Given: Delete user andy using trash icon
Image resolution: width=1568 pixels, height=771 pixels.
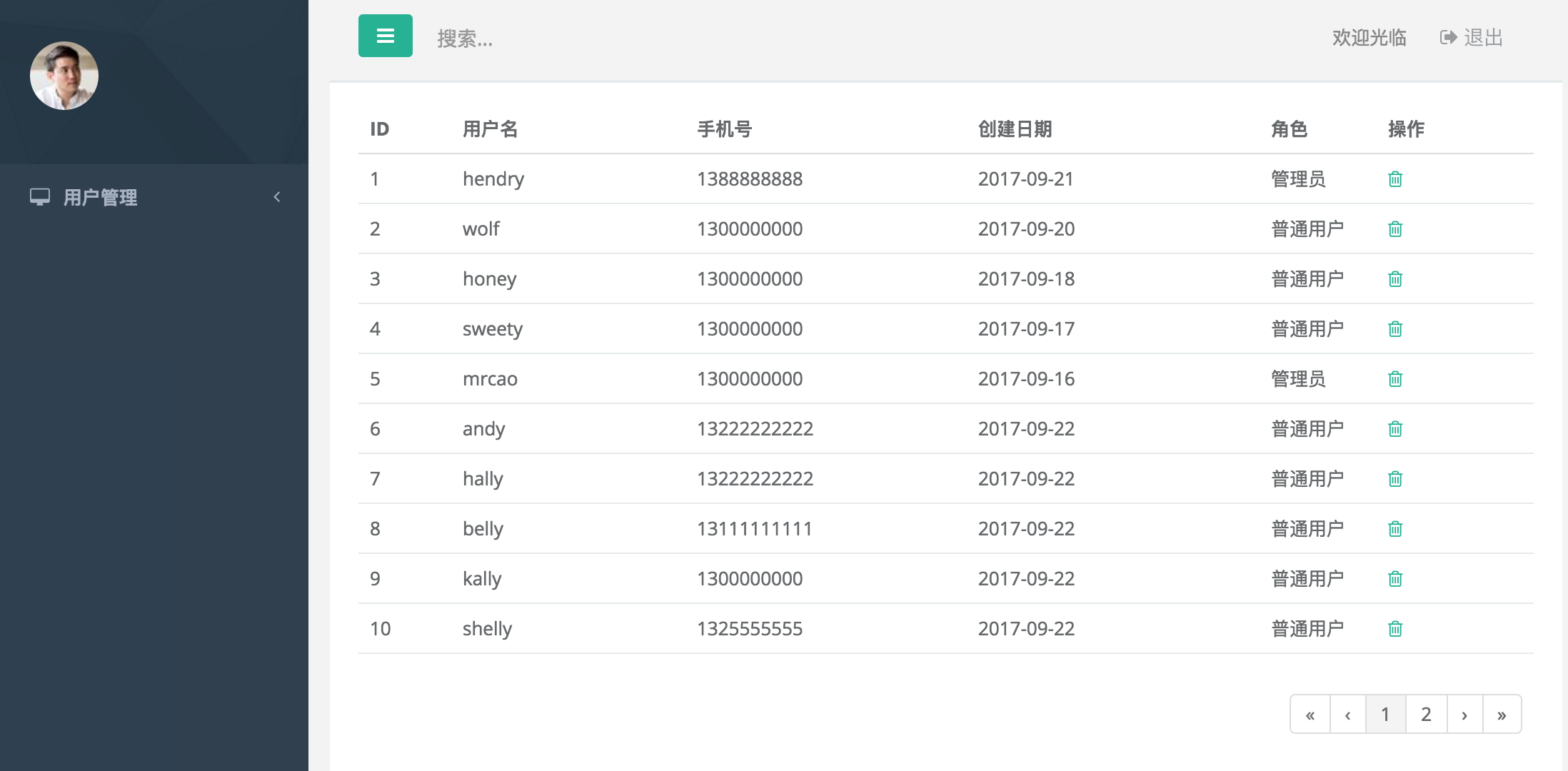Looking at the screenshot, I should click(x=1394, y=429).
